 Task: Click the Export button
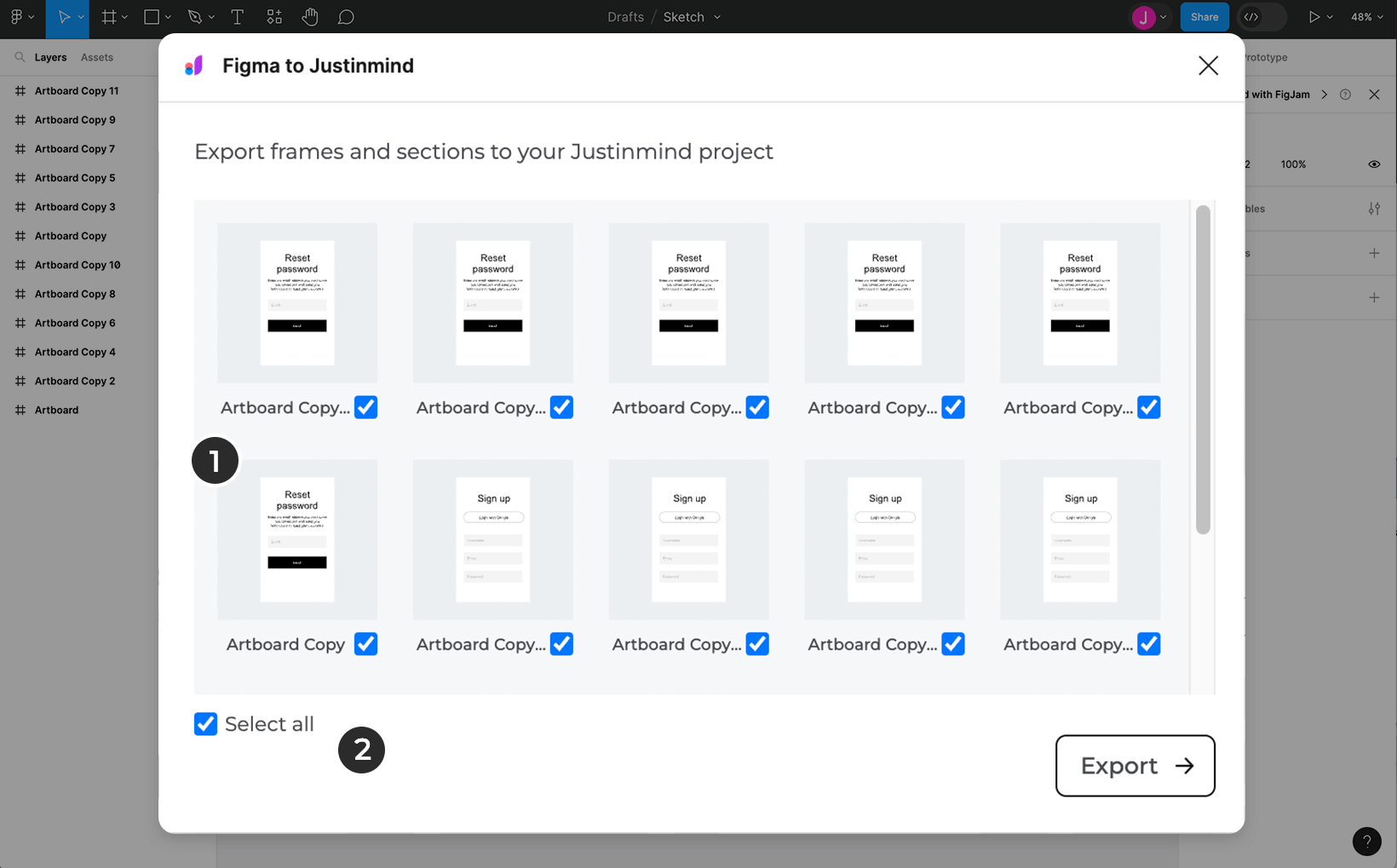coord(1135,766)
